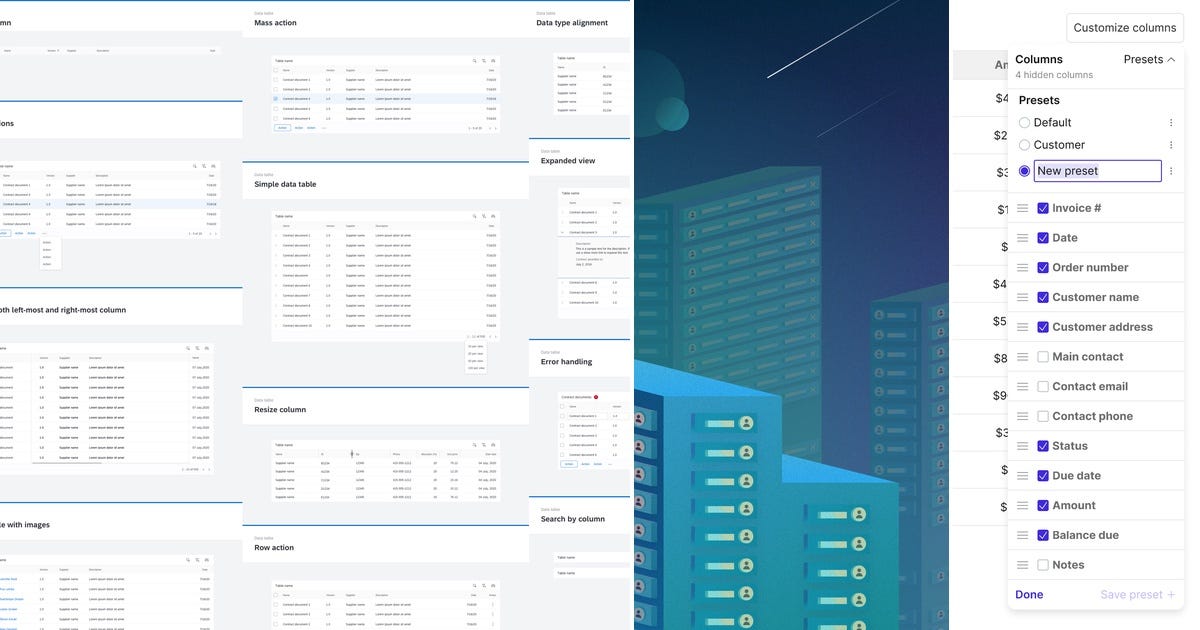
Task: Click the Amount row drag handle
Action: tap(1022, 506)
